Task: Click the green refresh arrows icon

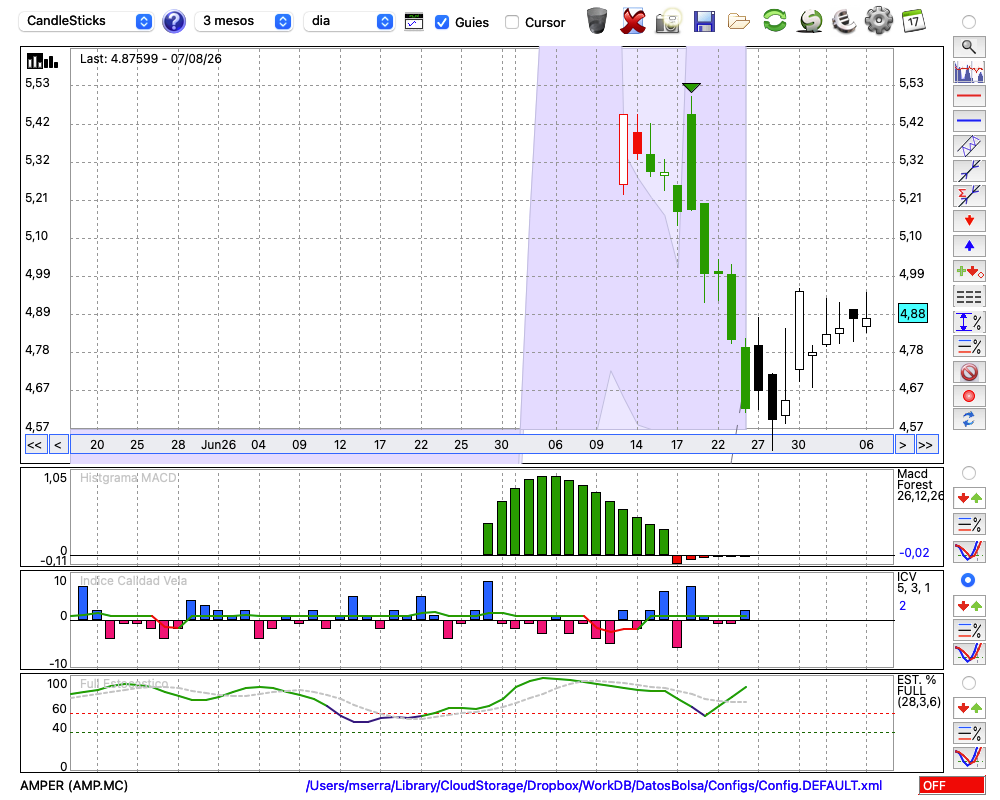Action: (774, 20)
